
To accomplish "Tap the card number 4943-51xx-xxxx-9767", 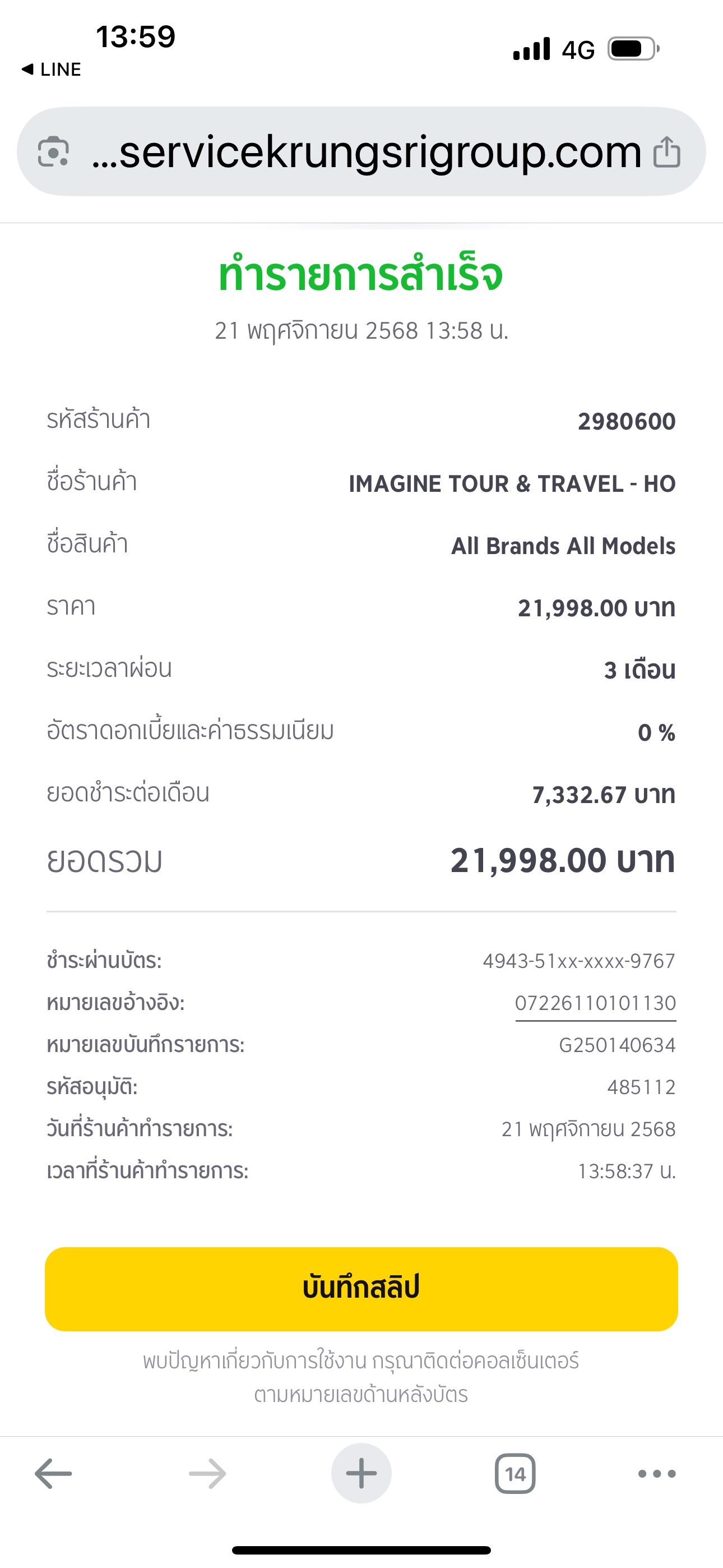I will (x=579, y=961).
